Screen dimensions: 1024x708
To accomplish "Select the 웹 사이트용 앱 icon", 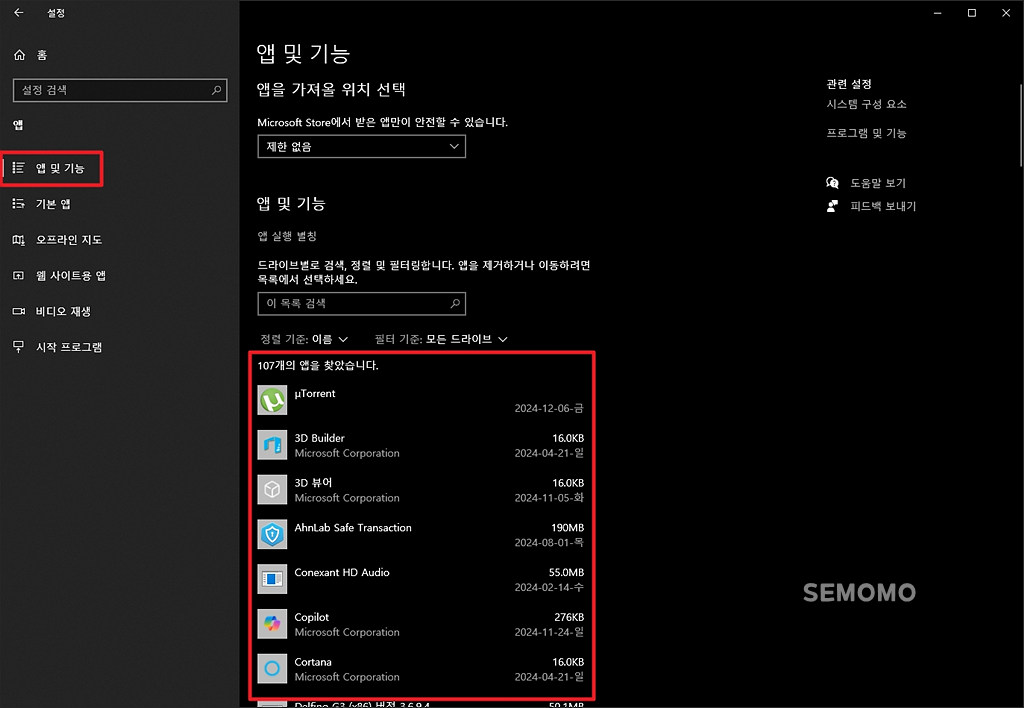I will point(18,276).
